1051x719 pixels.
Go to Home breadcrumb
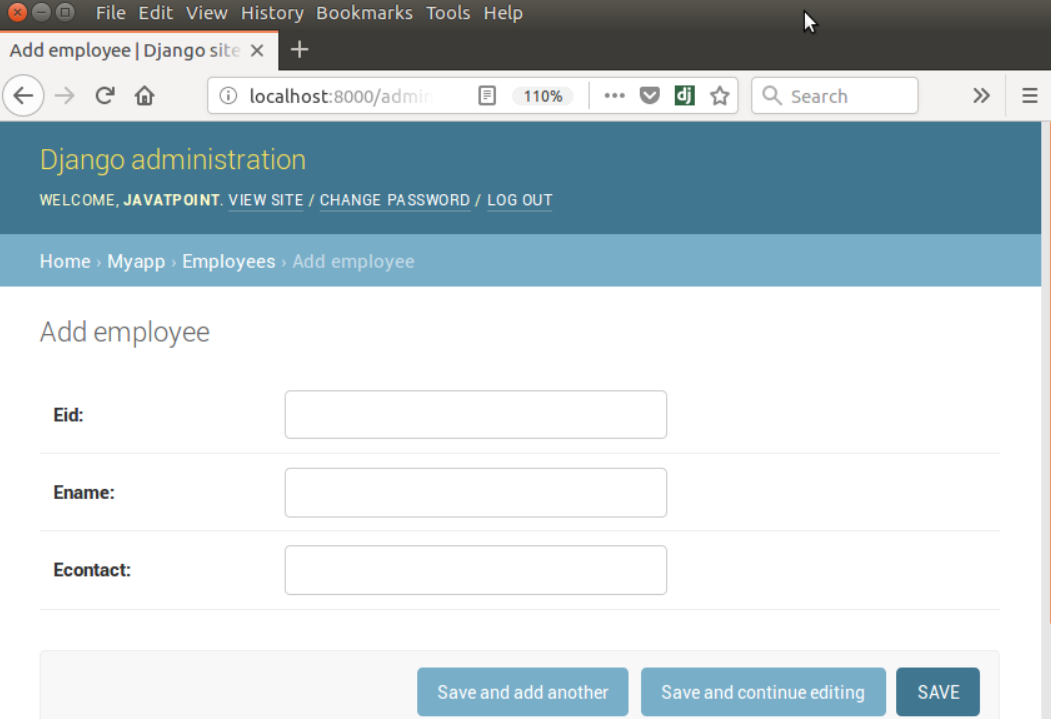[65, 261]
